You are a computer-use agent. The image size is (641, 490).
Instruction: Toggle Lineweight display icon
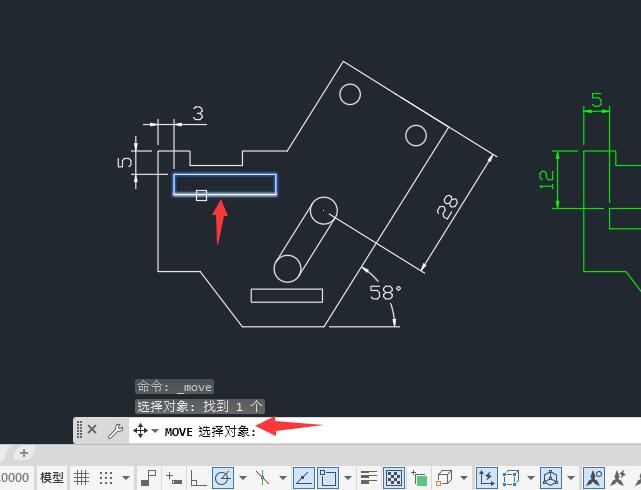[369, 477]
